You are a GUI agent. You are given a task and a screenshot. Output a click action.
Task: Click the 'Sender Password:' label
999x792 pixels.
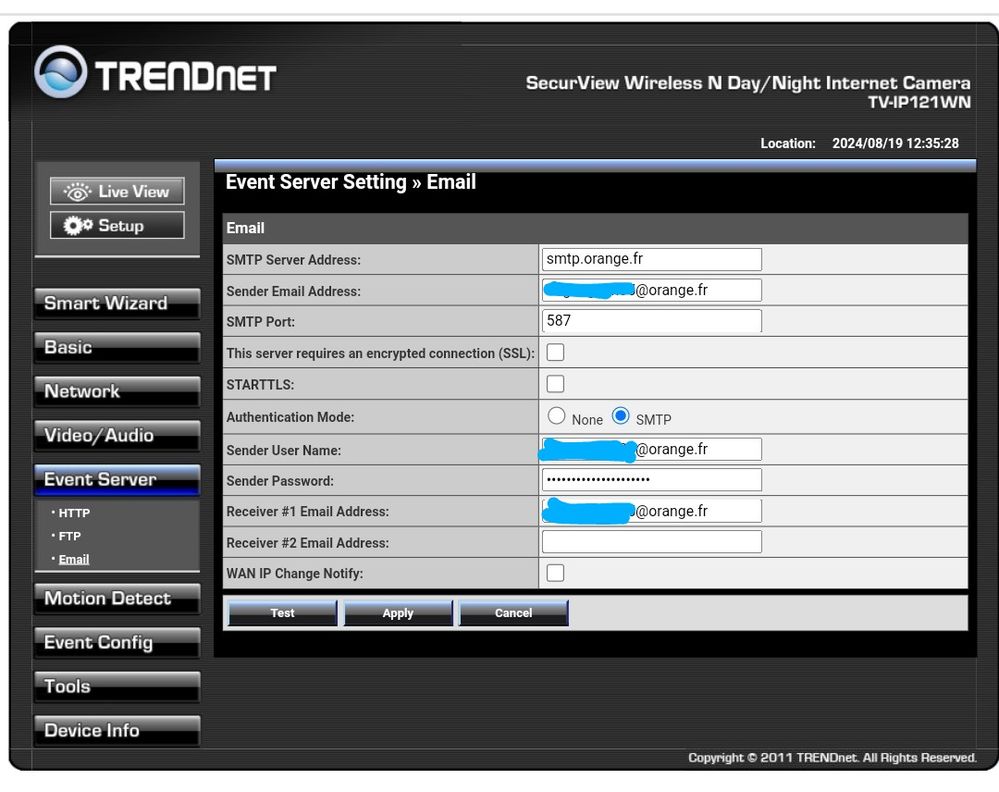click(x=280, y=481)
